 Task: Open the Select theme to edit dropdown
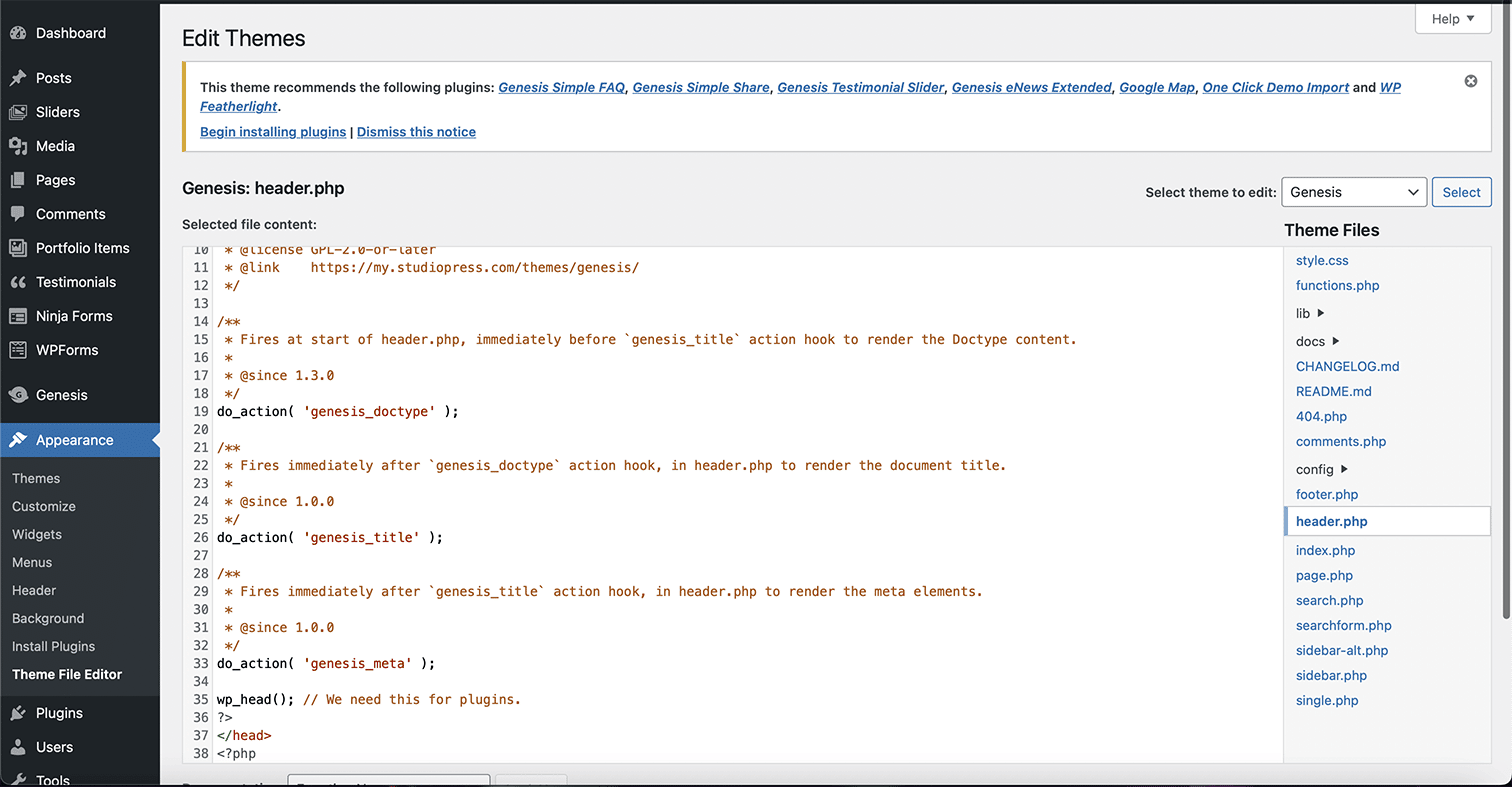point(1354,192)
